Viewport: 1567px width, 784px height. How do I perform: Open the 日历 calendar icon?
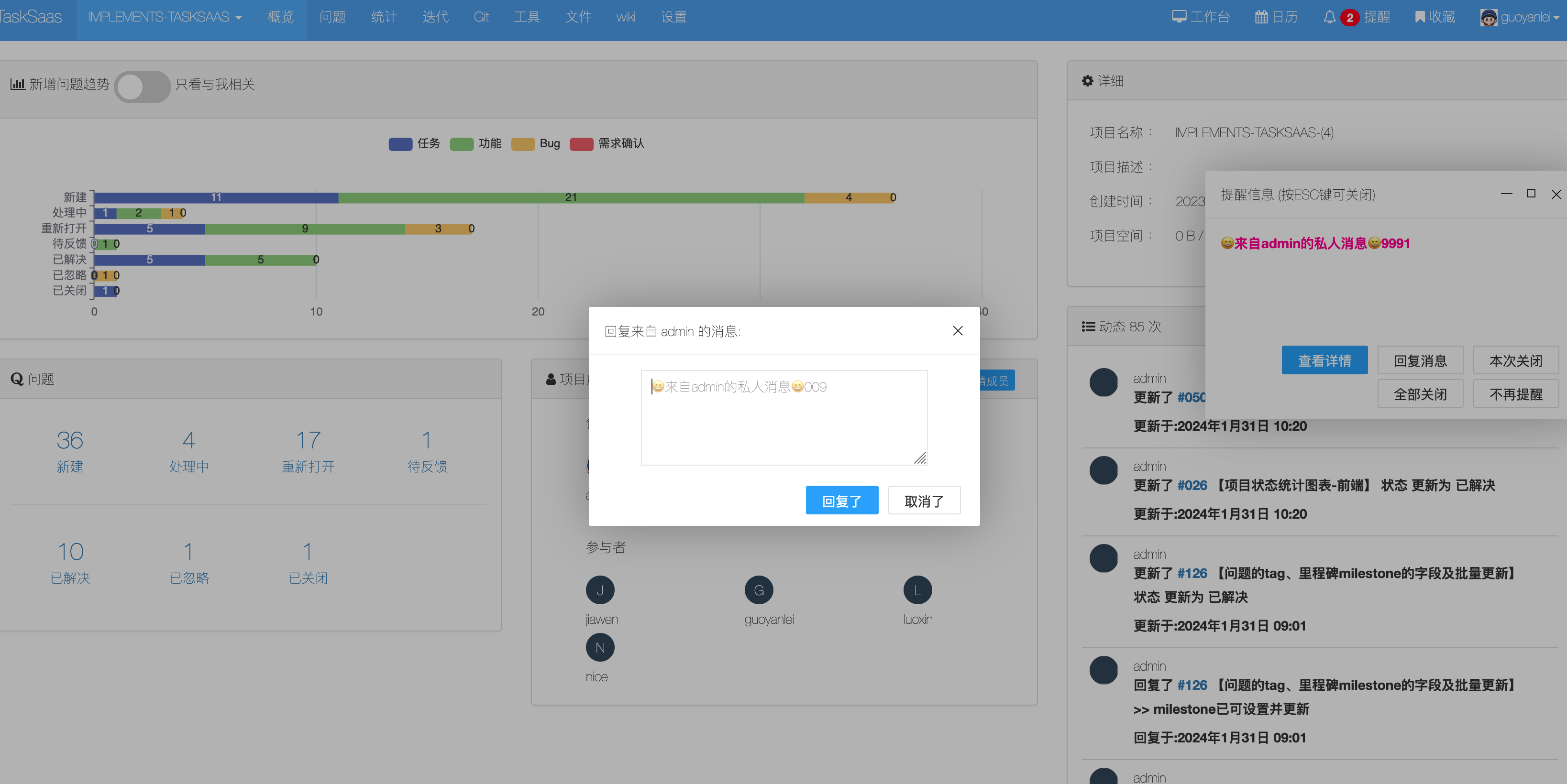tap(1262, 16)
